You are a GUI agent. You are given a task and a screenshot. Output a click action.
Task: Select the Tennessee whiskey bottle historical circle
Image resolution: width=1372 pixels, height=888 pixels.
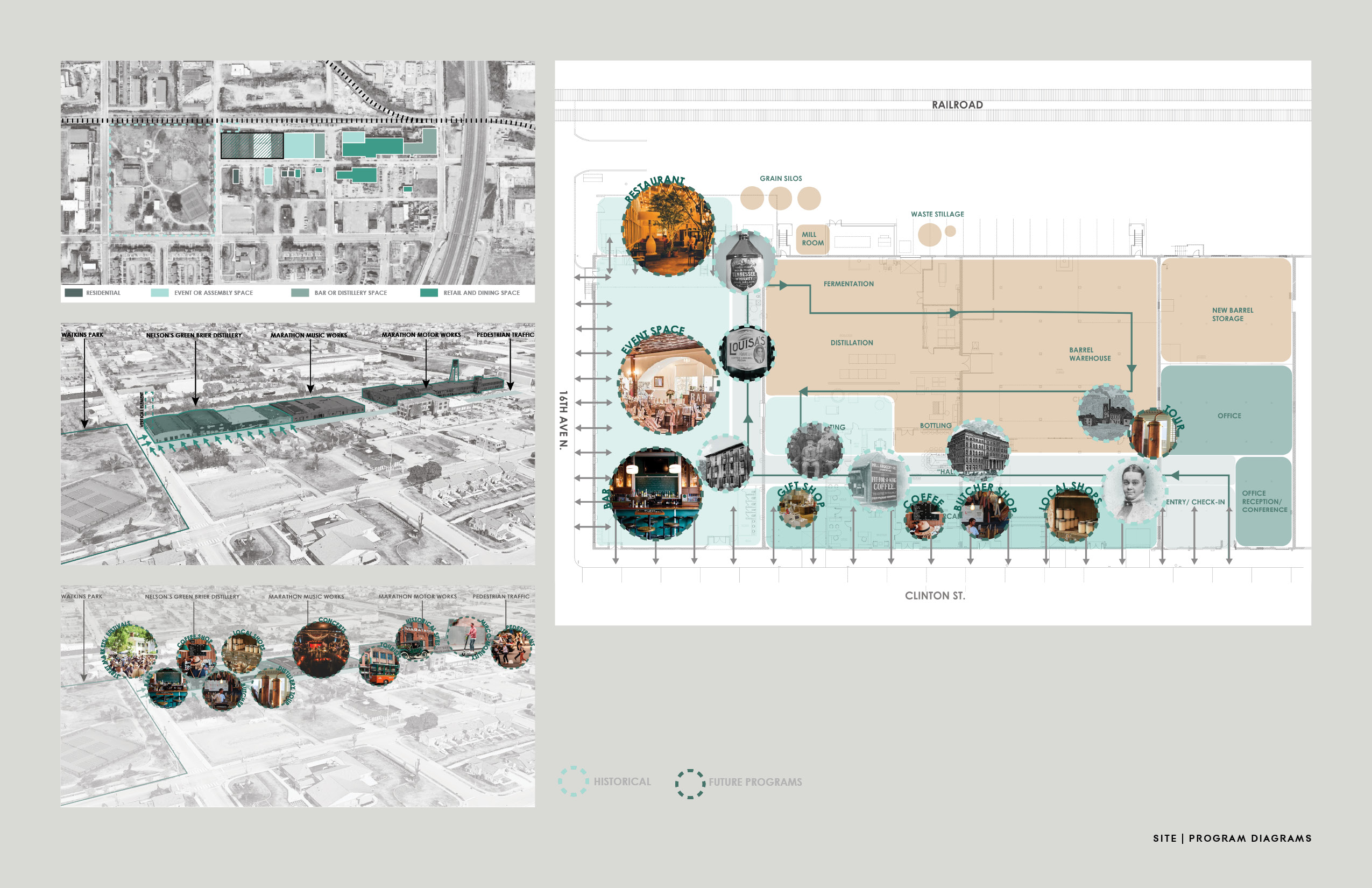tap(745, 263)
